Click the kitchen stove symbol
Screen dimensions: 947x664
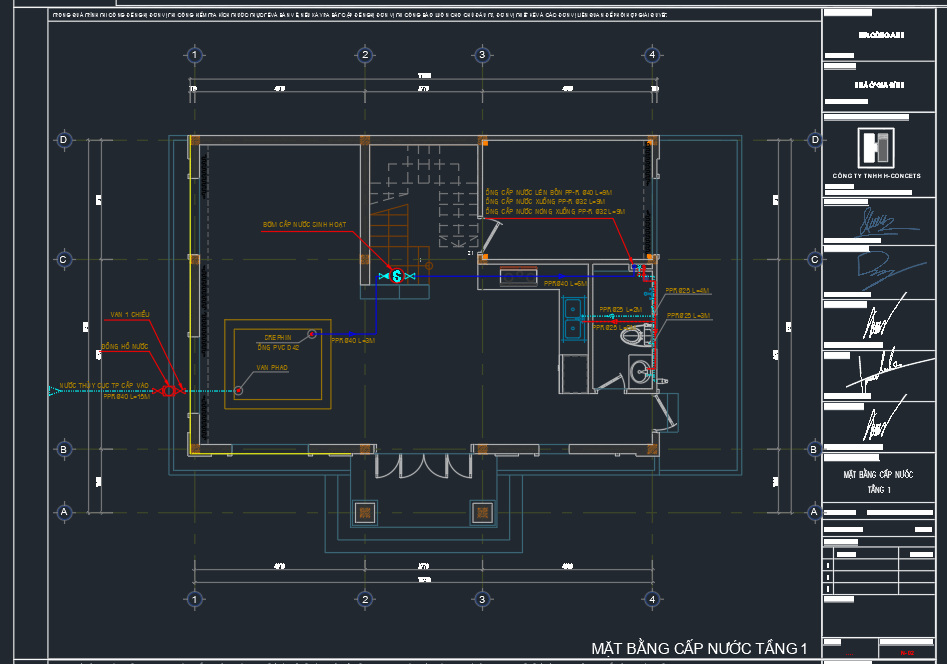(520, 276)
